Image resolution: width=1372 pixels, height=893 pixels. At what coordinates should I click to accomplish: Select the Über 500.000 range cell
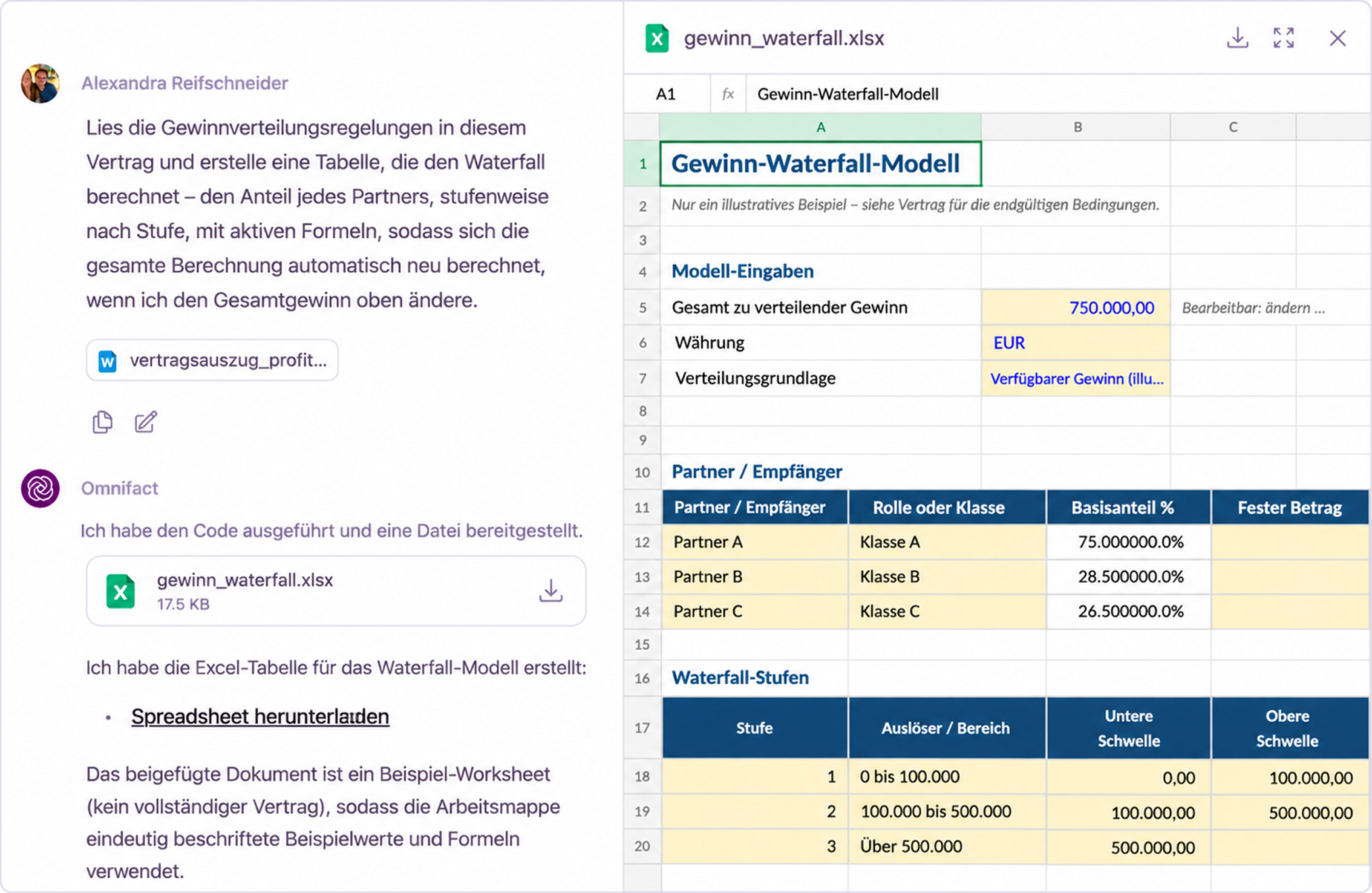tap(947, 847)
